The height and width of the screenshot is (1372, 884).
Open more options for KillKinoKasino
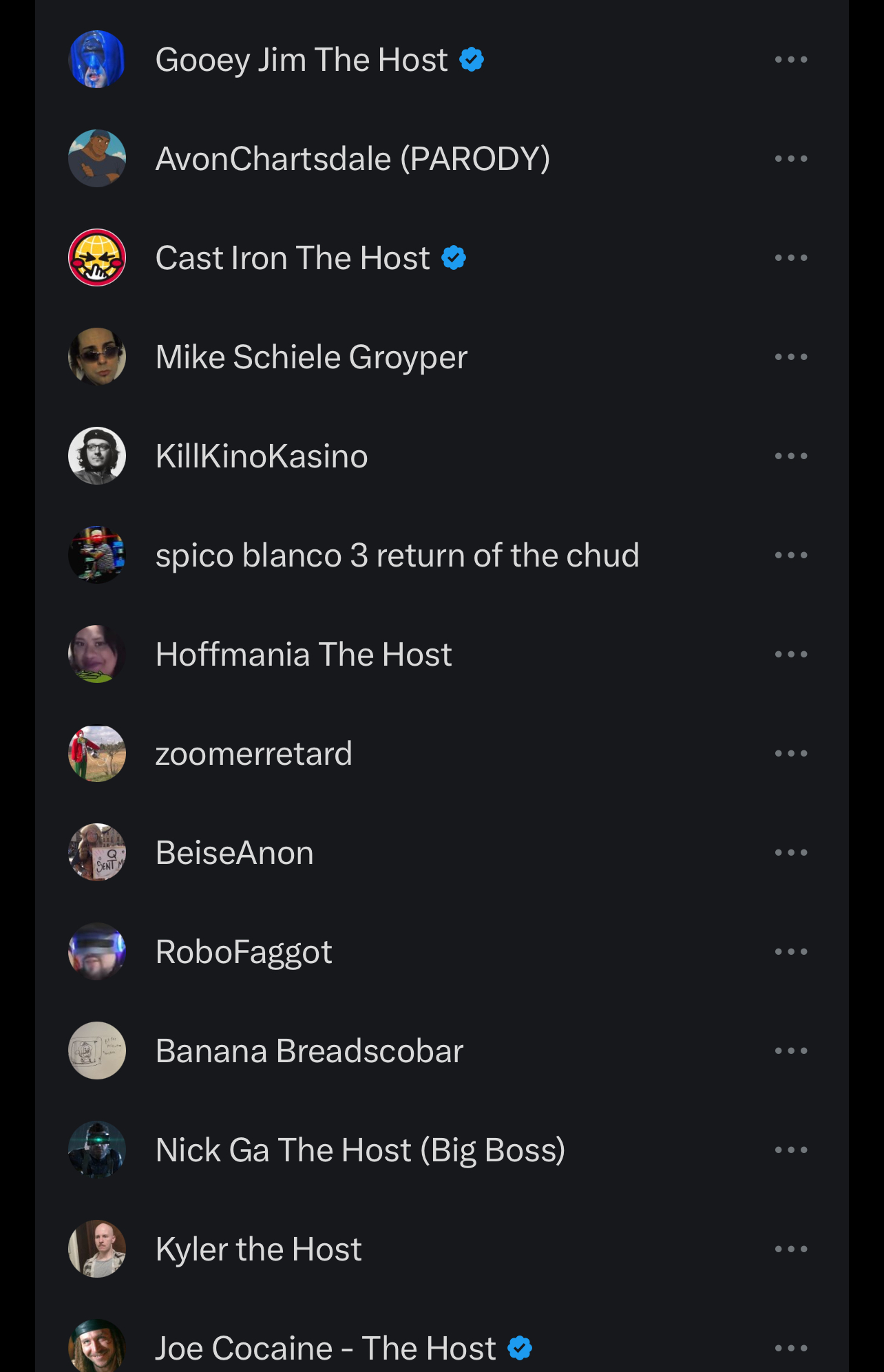(790, 456)
